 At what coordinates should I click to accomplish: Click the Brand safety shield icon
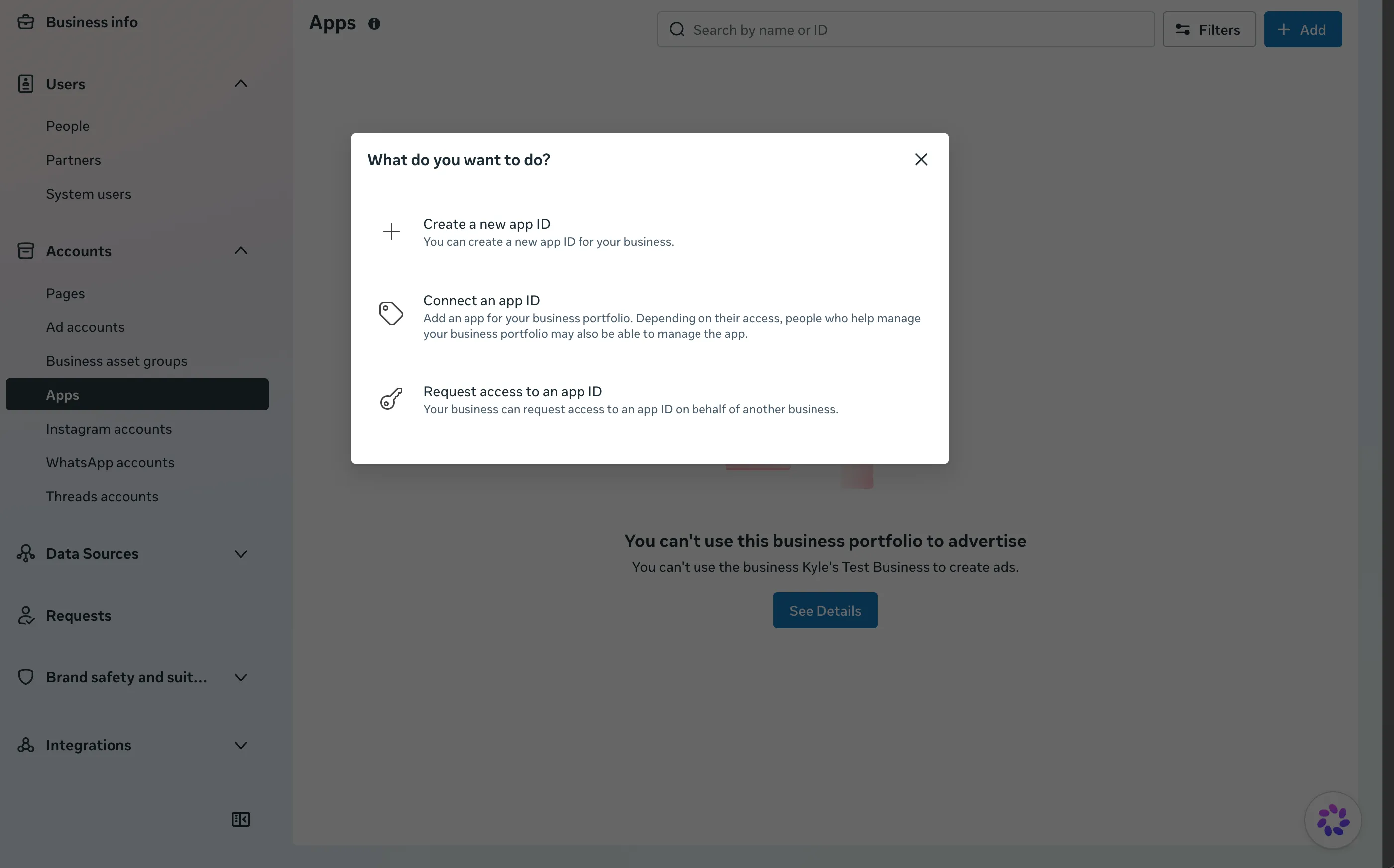point(26,677)
